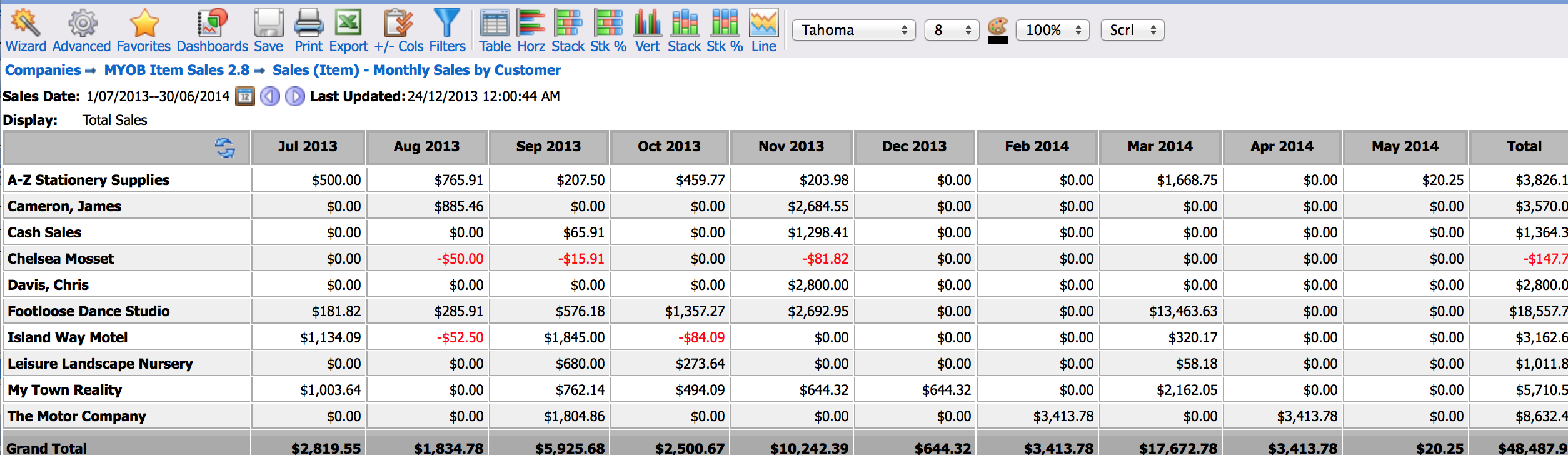Open Advanced settings gear
This screenshot has height=455, width=1568.
point(81,30)
